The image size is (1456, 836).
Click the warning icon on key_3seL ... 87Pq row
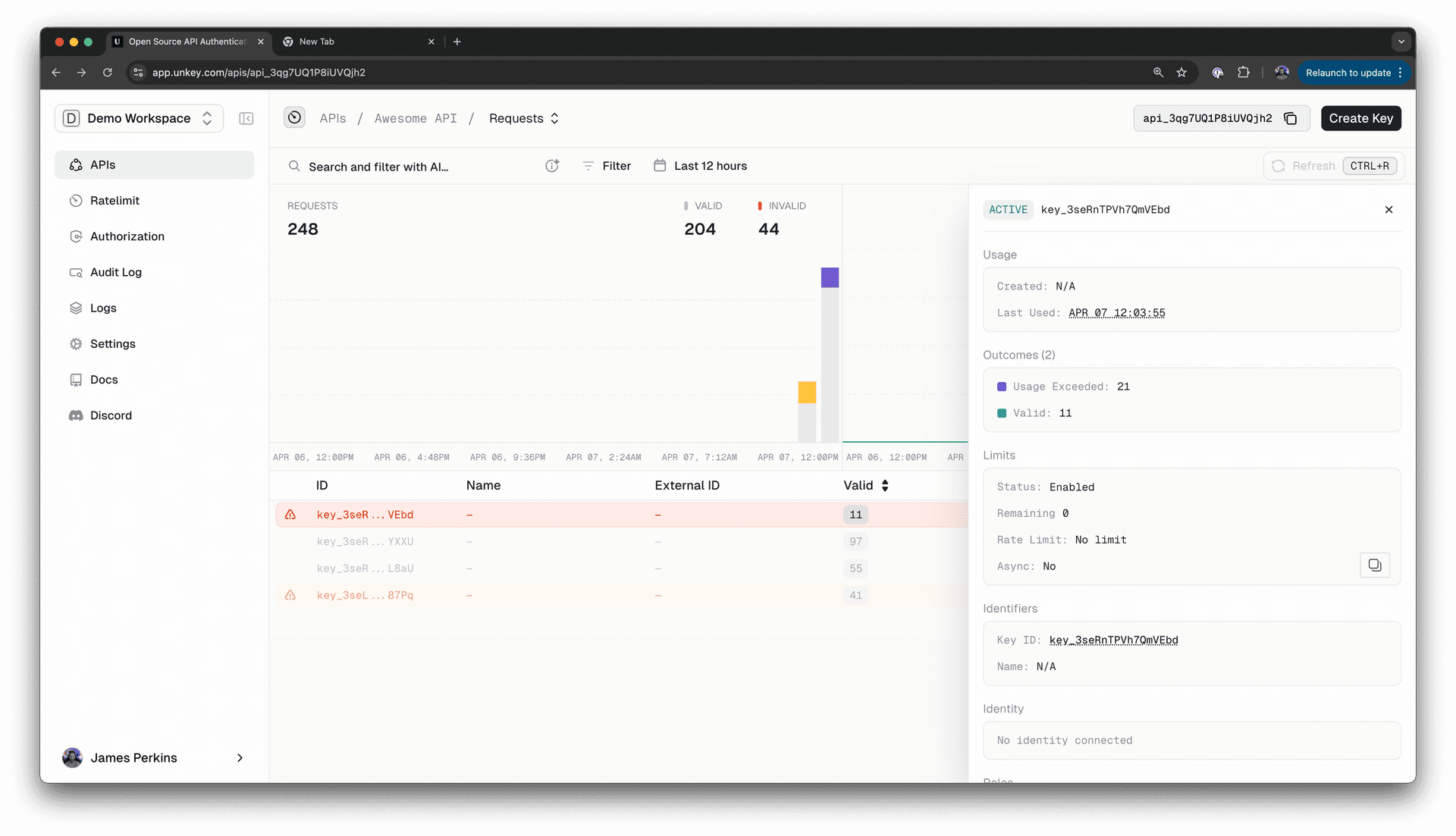(290, 595)
